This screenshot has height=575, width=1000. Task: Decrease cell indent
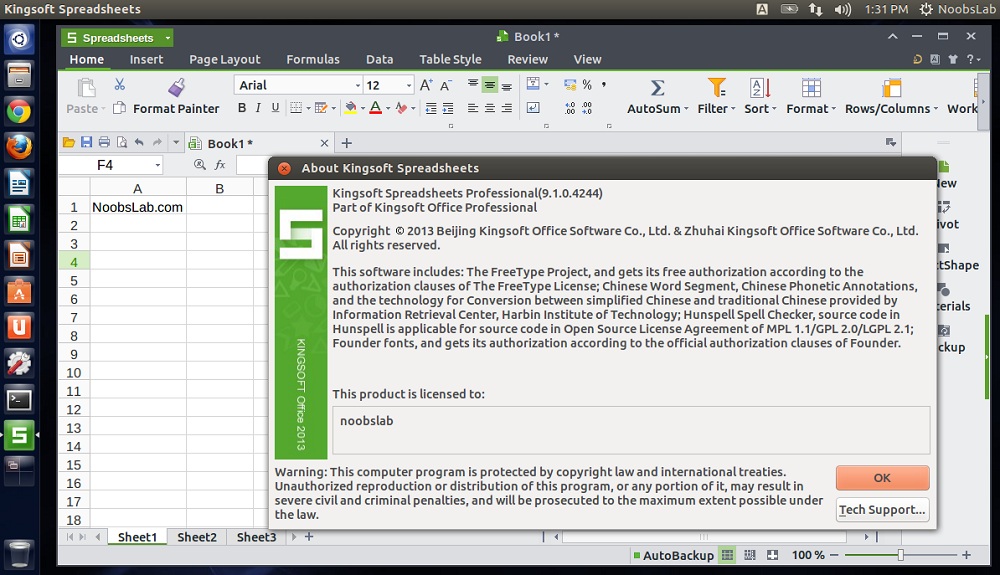[431, 108]
